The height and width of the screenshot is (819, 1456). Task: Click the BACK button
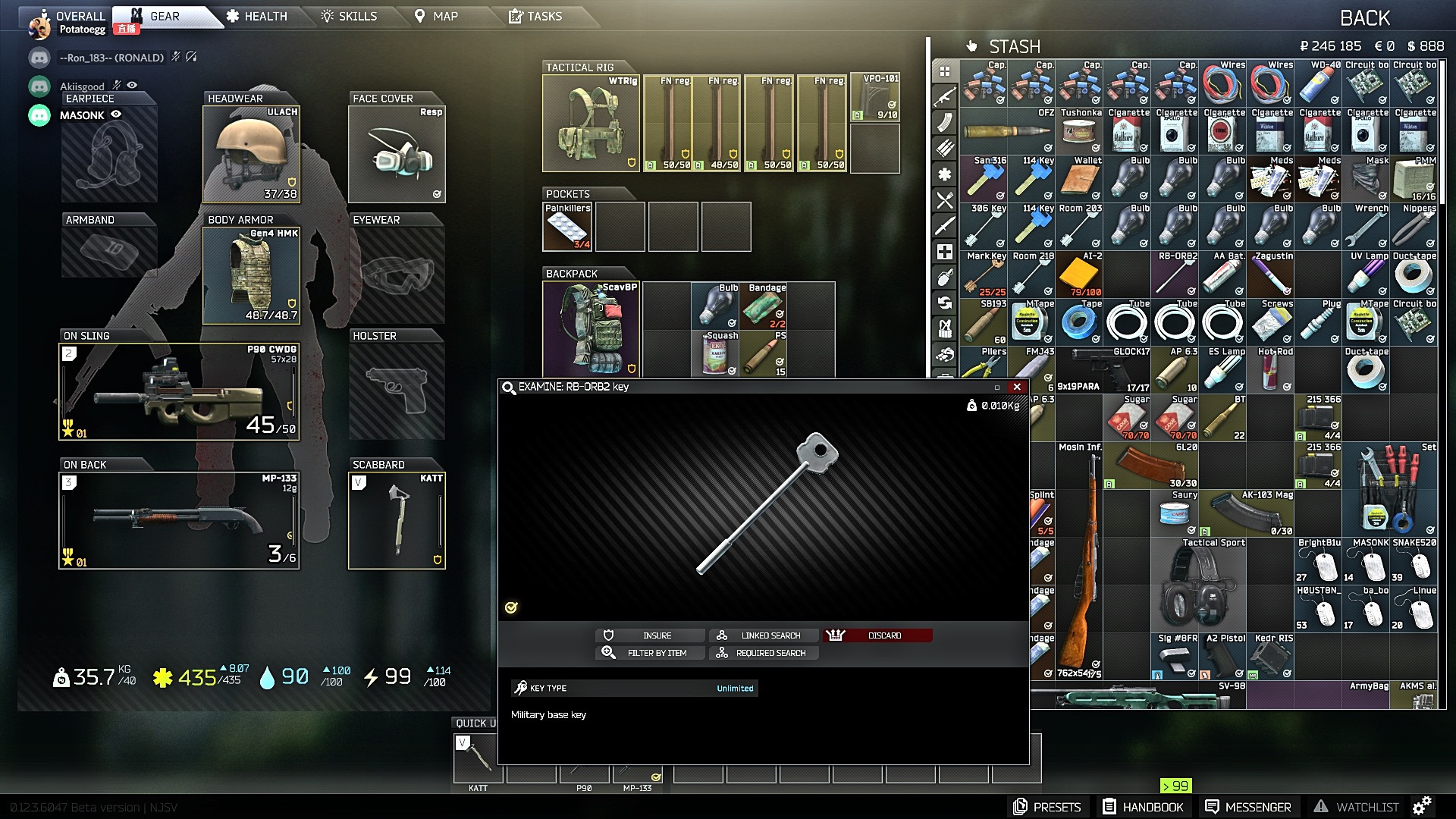click(1365, 18)
